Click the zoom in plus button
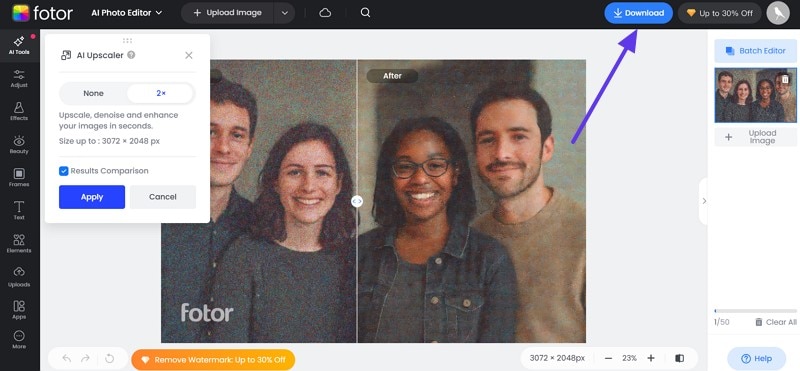800x371 pixels. coord(651,358)
